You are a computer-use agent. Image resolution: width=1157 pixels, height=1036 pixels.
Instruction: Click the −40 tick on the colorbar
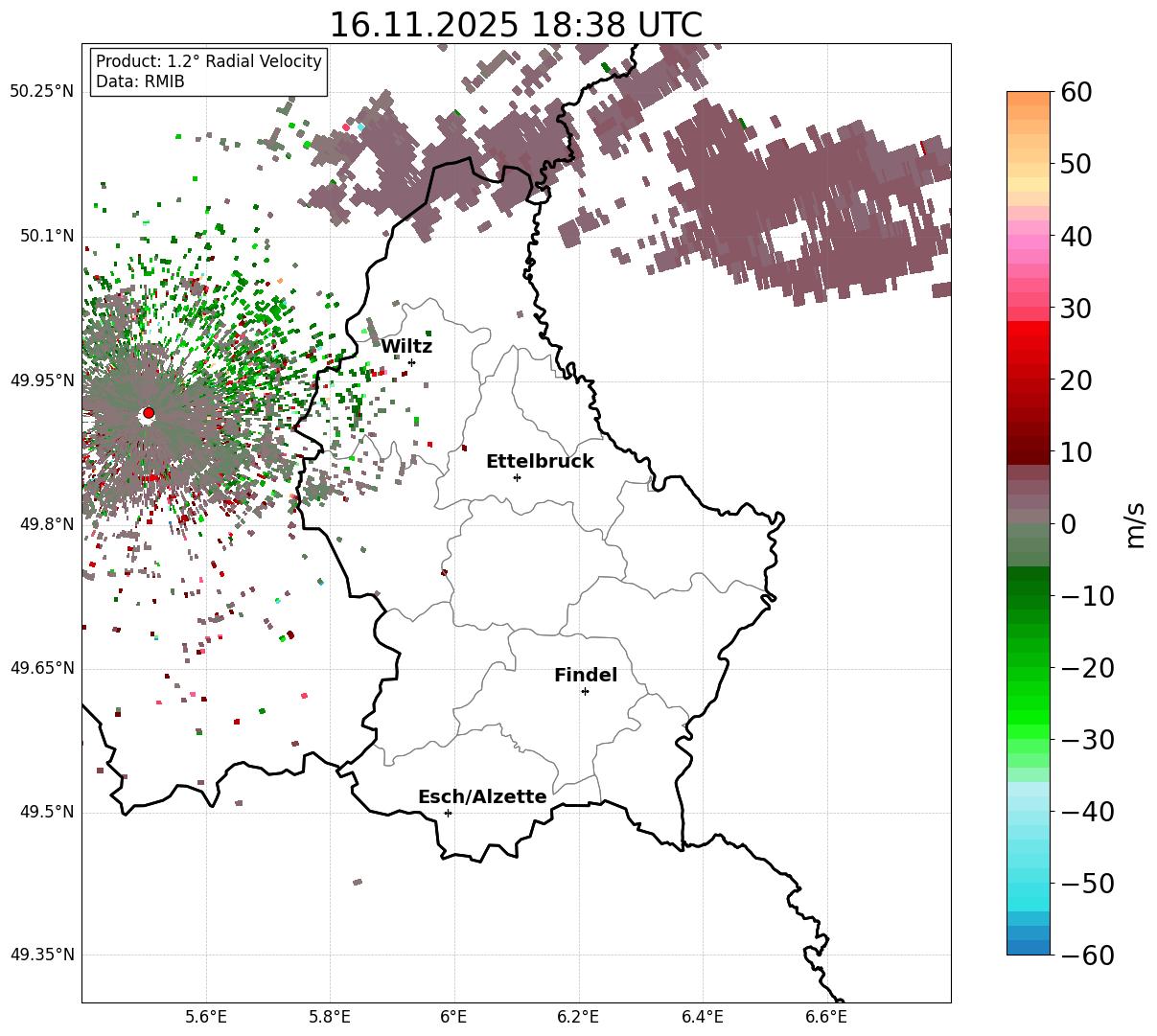[1087, 812]
